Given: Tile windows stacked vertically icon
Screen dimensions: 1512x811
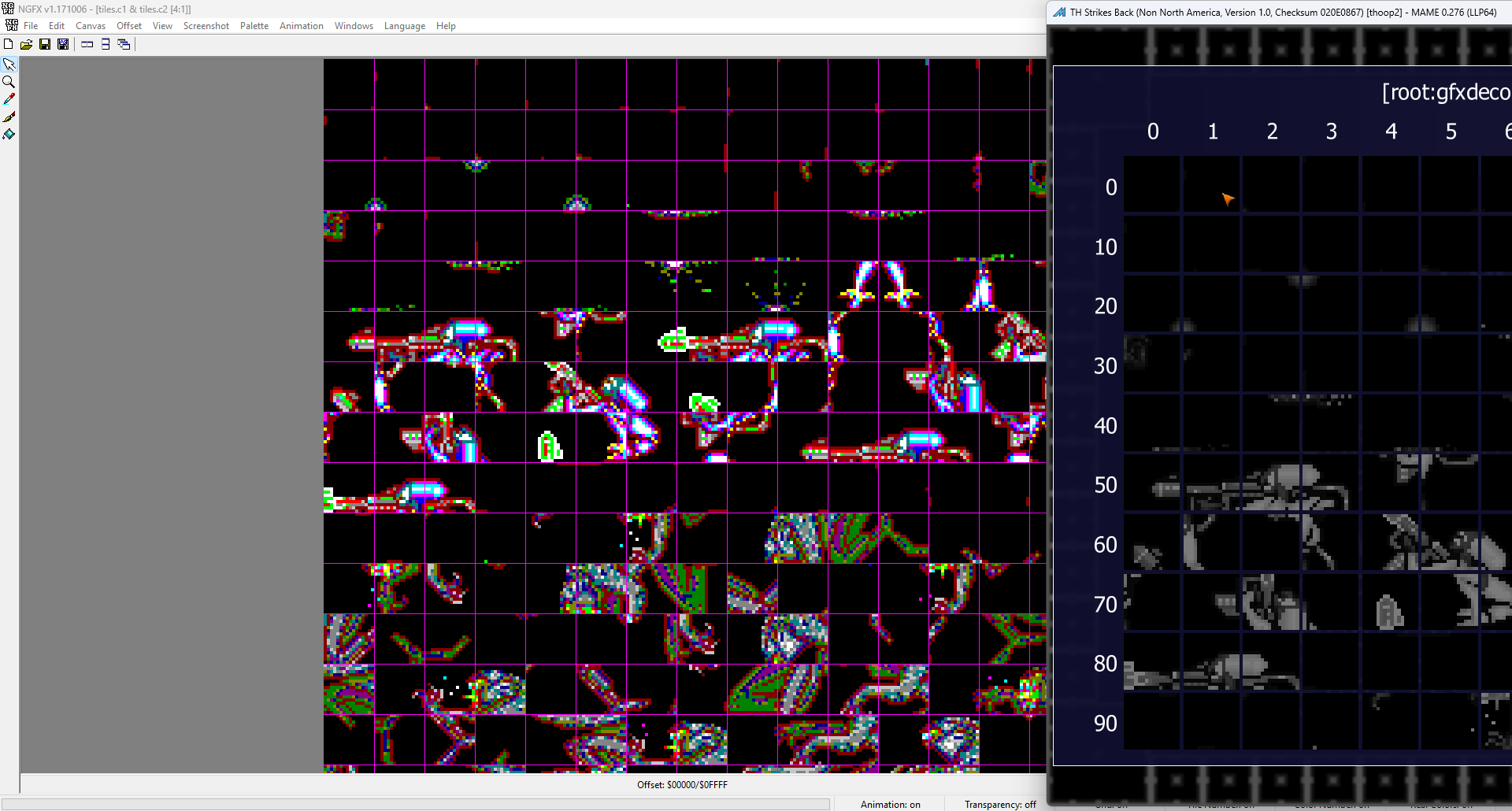Looking at the screenshot, I should click(106, 44).
